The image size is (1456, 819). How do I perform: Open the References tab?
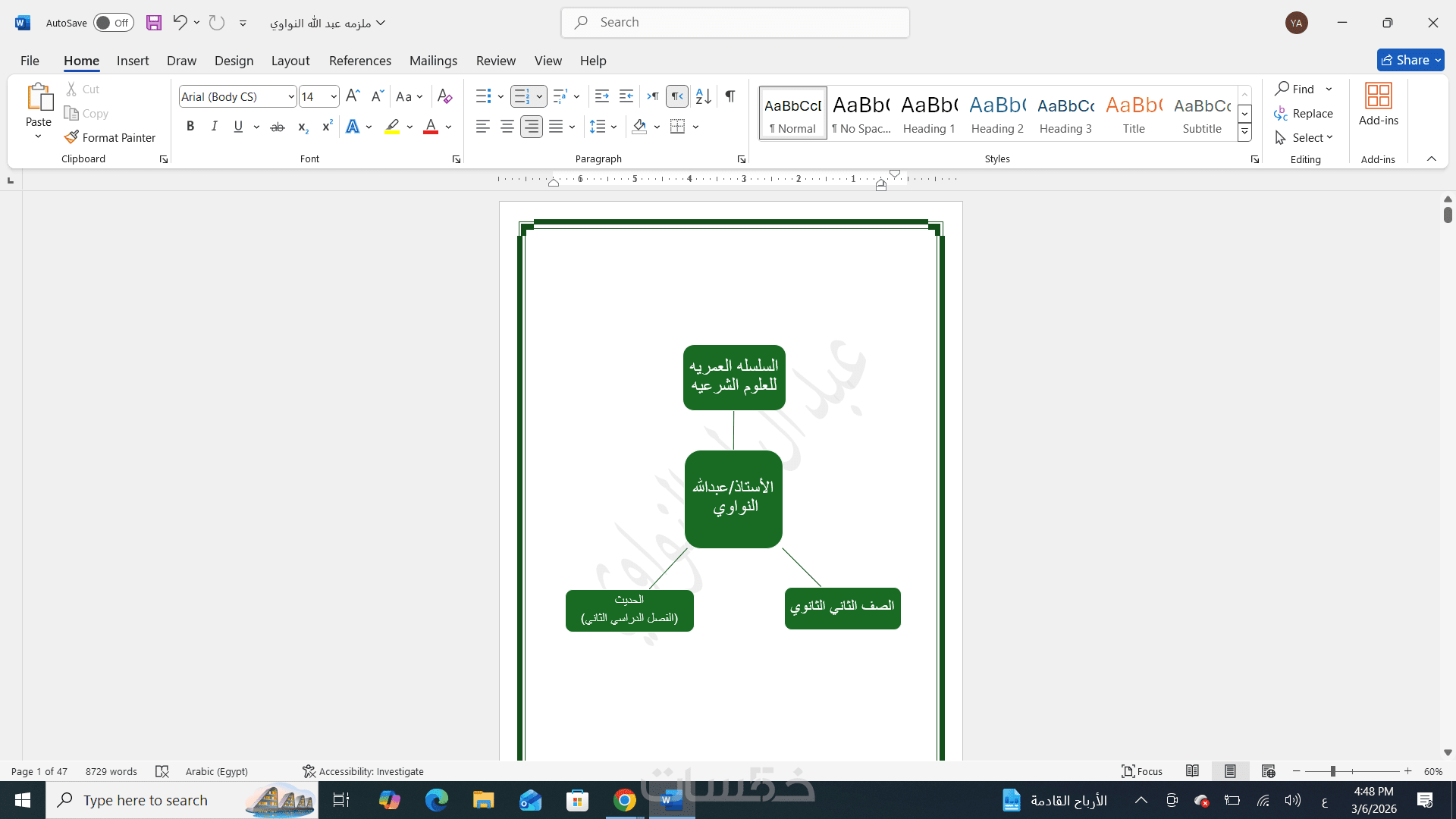(x=359, y=61)
